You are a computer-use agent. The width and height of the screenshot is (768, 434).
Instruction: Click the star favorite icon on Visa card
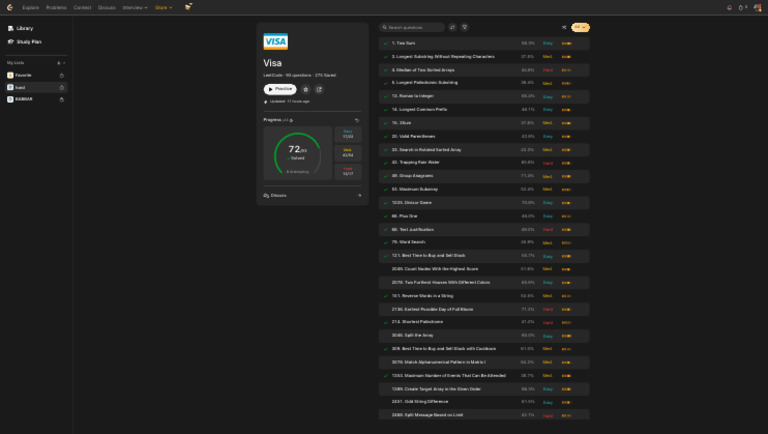306,89
